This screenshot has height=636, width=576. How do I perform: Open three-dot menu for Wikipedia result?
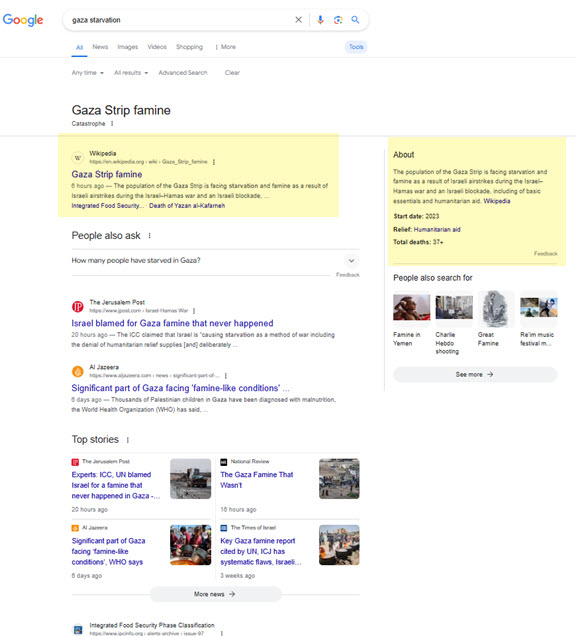point(214,162)
